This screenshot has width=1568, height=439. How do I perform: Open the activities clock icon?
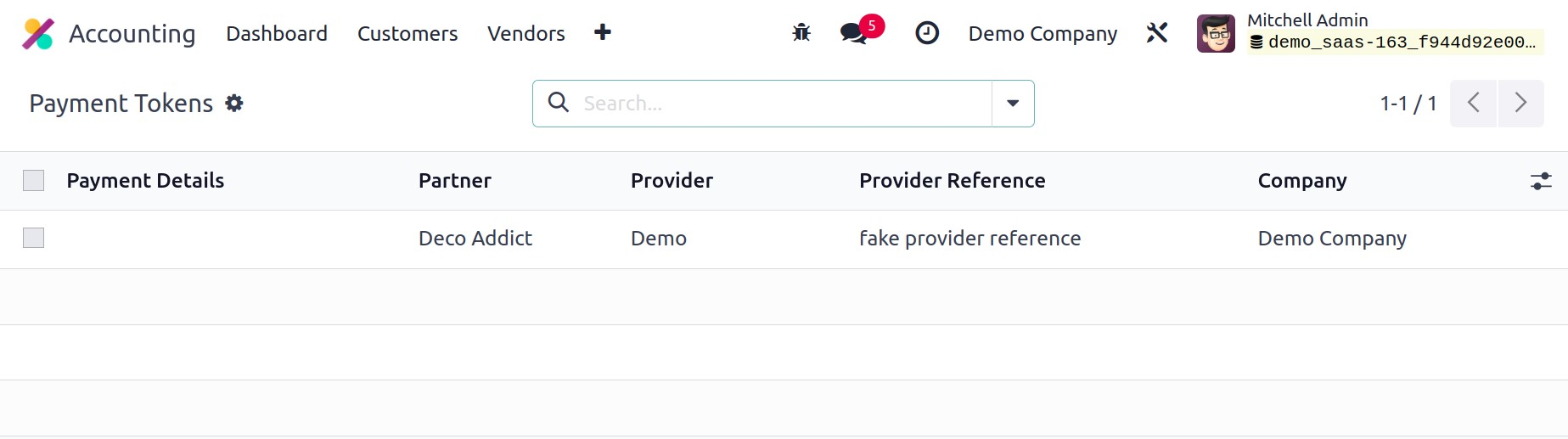[x=927, y=33]
